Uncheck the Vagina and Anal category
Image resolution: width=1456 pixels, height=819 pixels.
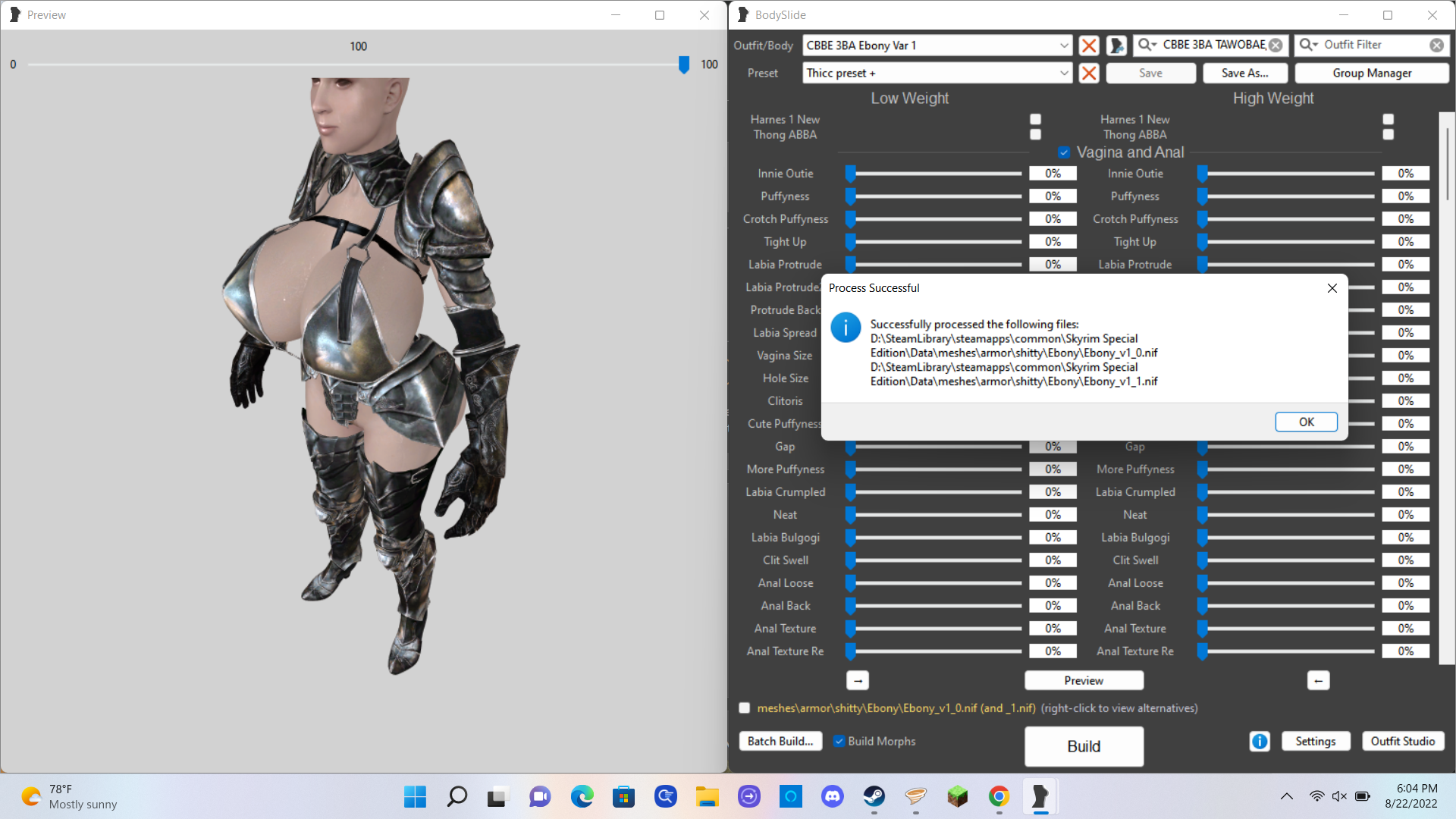tap(1064, 152)
